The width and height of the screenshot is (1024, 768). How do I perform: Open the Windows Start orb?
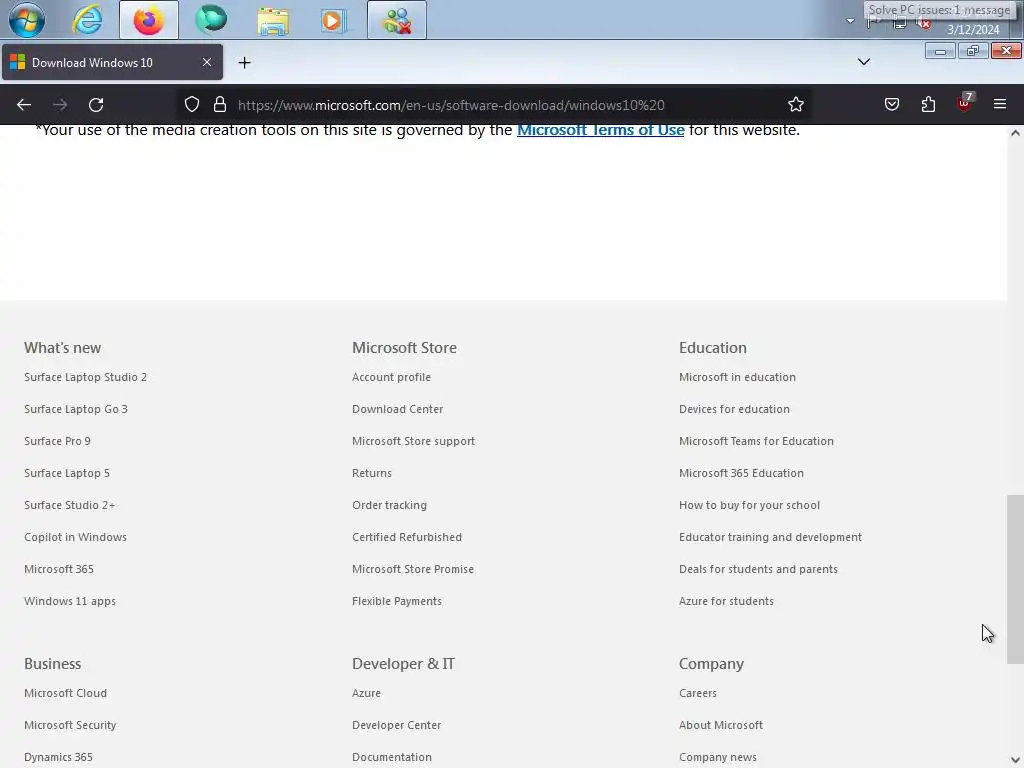coord(27,20)
